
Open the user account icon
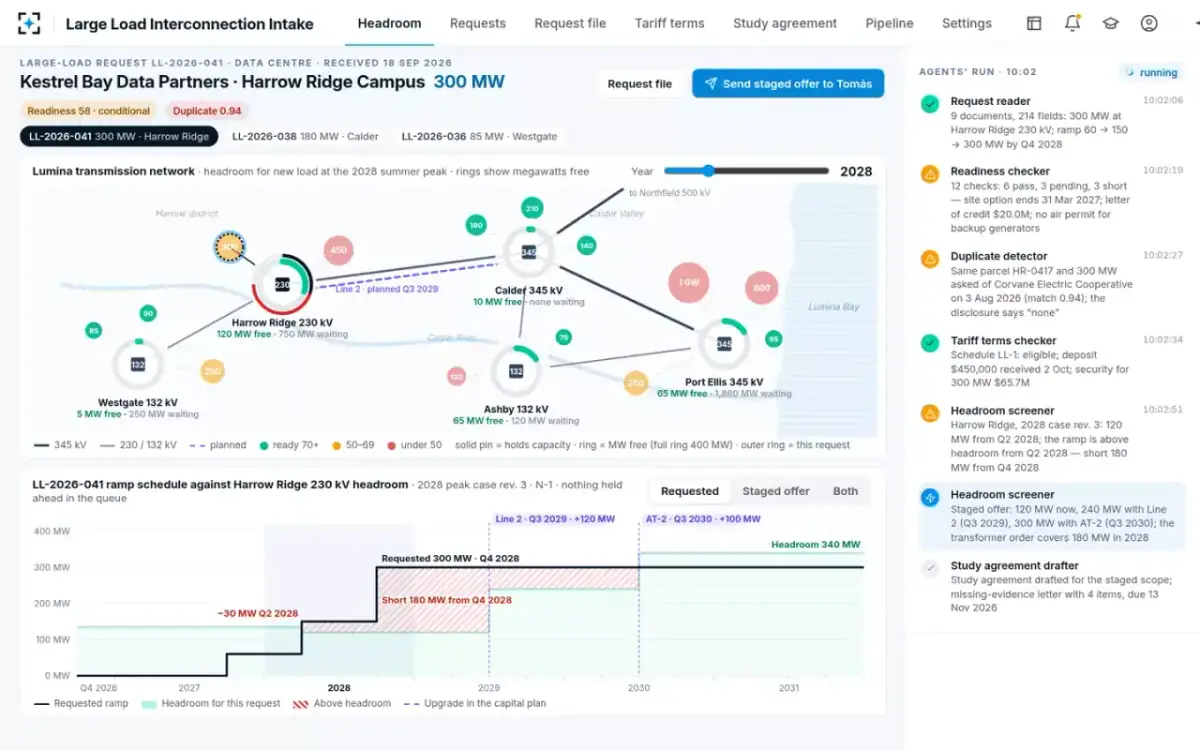[1149, 23]
